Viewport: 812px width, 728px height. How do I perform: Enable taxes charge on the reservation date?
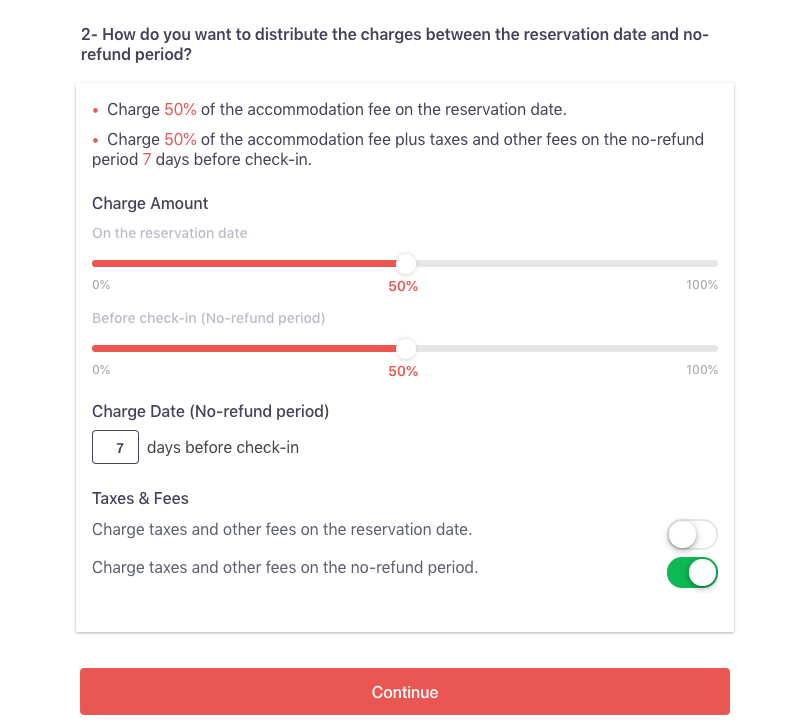pyautogui.click(x=692, y=534)
